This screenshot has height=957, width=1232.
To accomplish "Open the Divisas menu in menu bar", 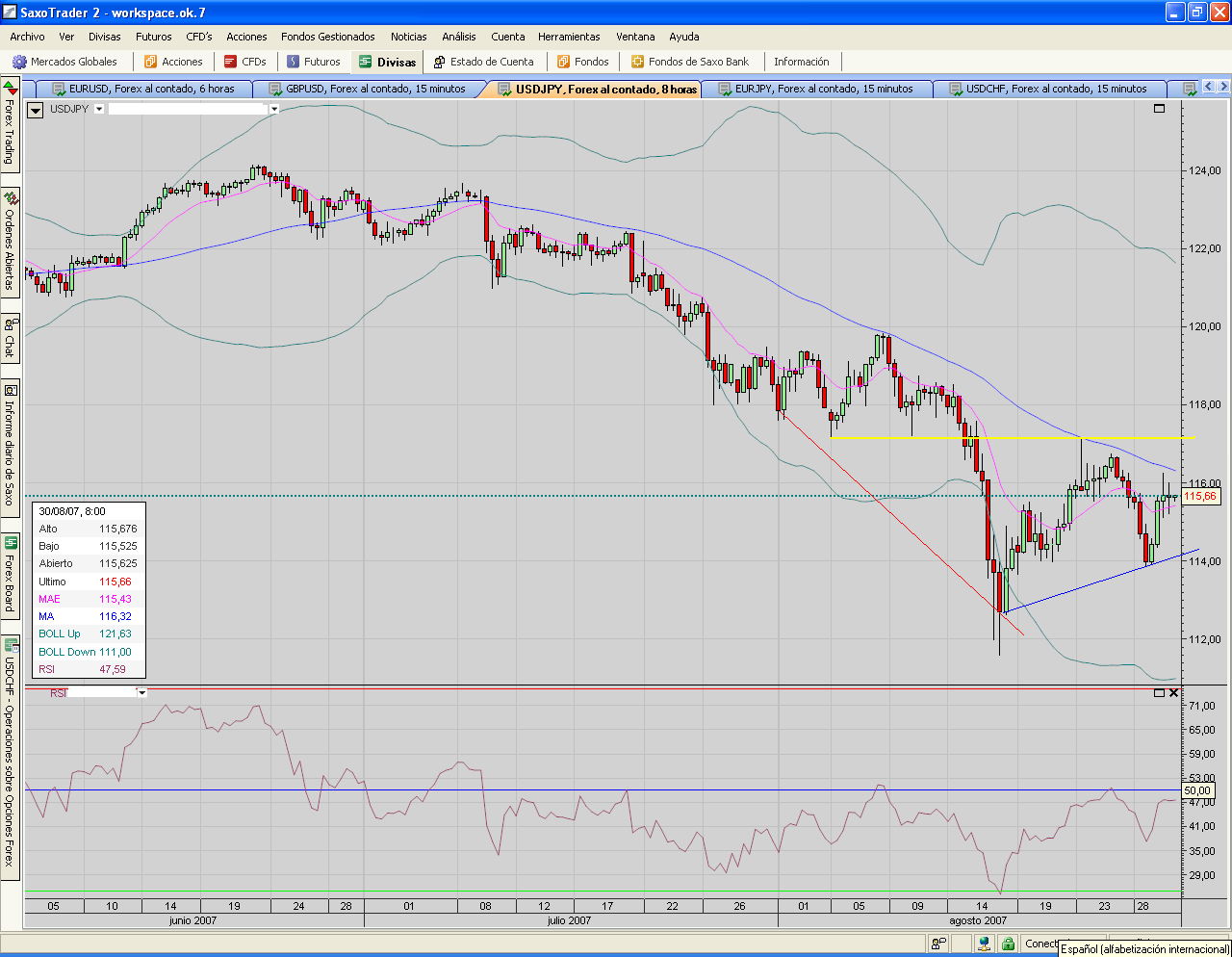I will click(105, 37).
